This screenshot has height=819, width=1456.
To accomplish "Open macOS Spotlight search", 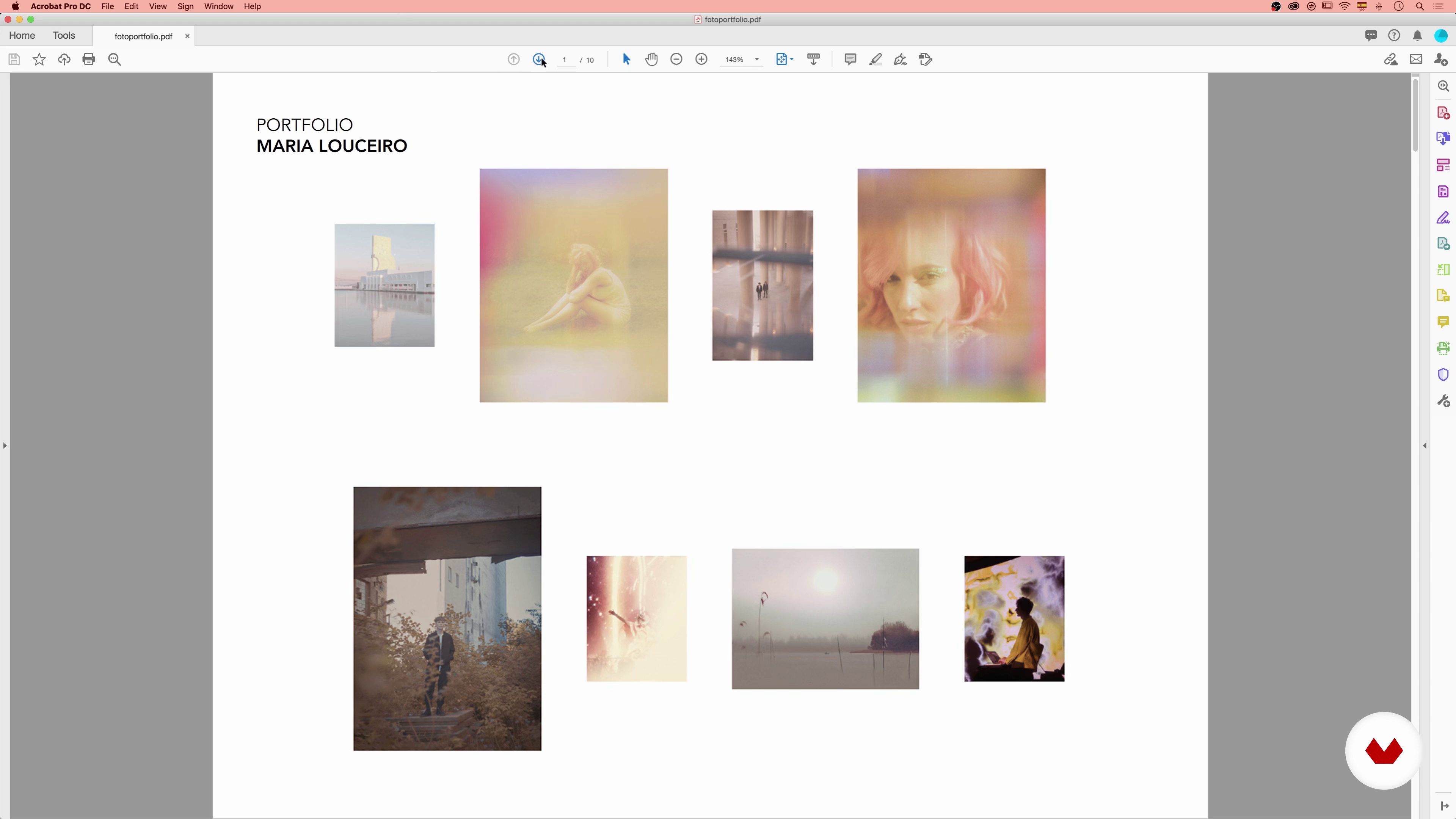I will point(1420,6).
